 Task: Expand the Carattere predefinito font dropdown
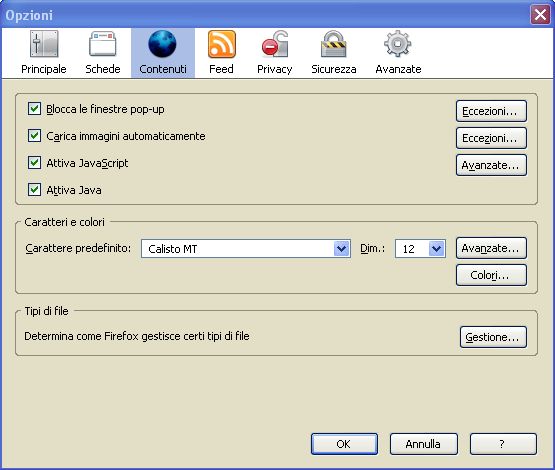[x=342, y=249]
